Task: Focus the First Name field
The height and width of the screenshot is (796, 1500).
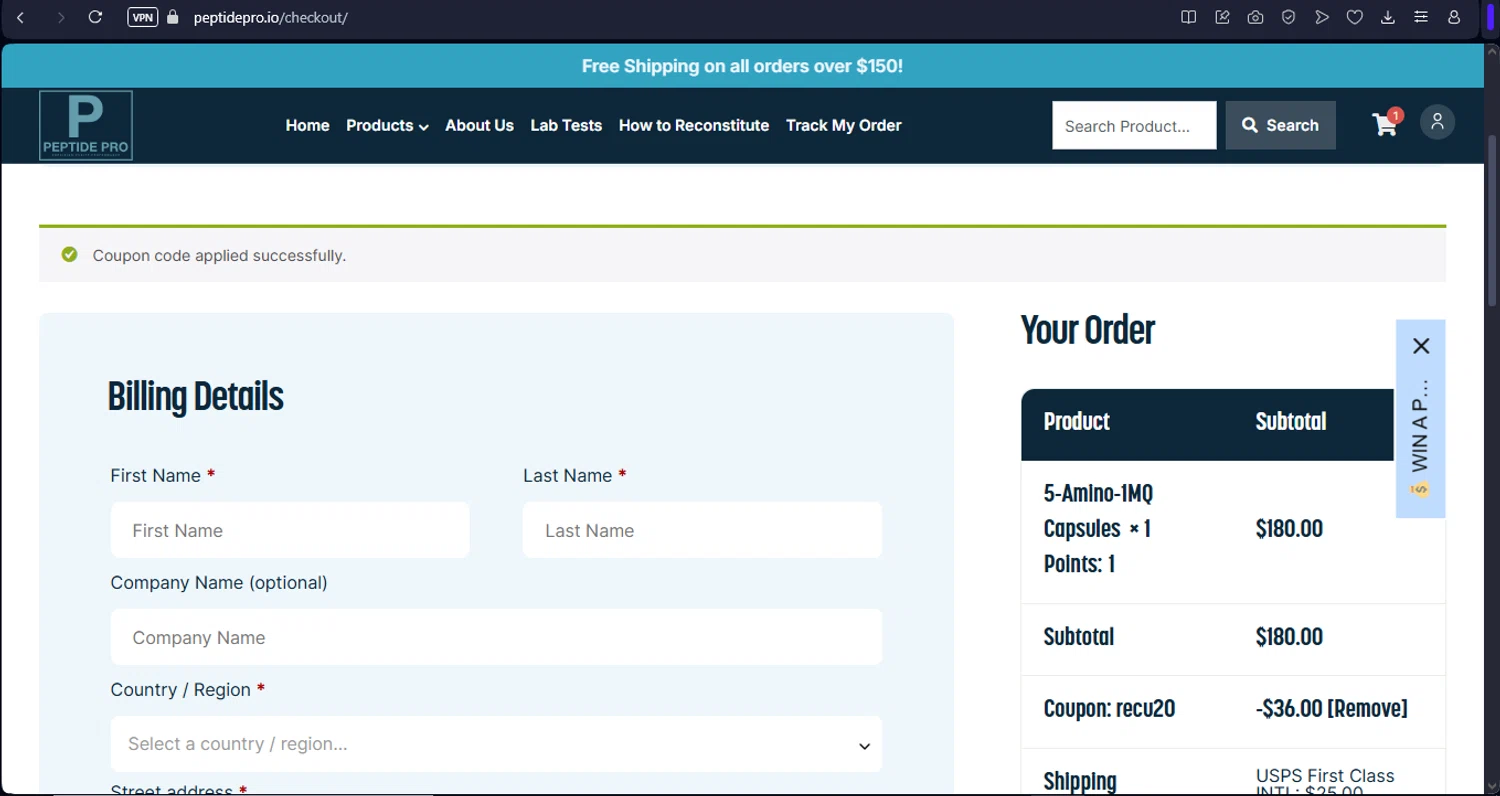Action: [290, 530]
